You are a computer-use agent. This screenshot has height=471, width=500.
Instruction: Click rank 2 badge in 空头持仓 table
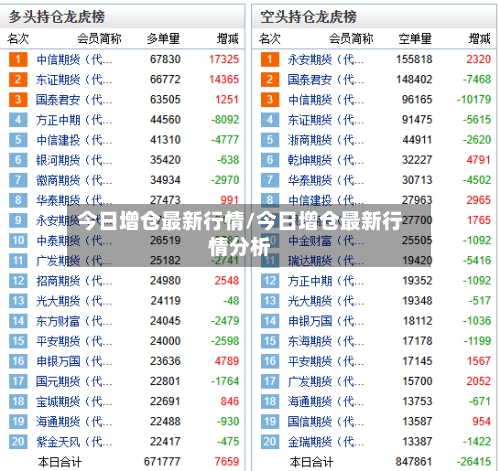click(270, 80)
